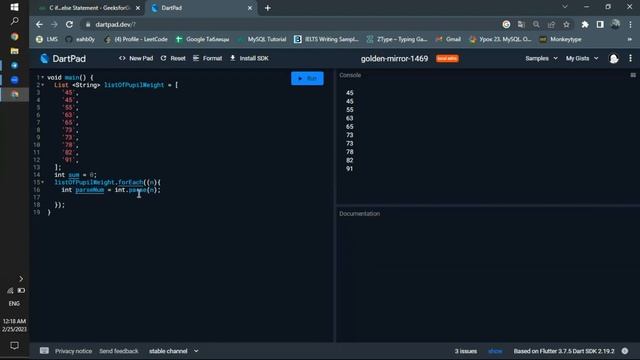
Task: Open Install SDK link
Action: (x=249, y=58)
